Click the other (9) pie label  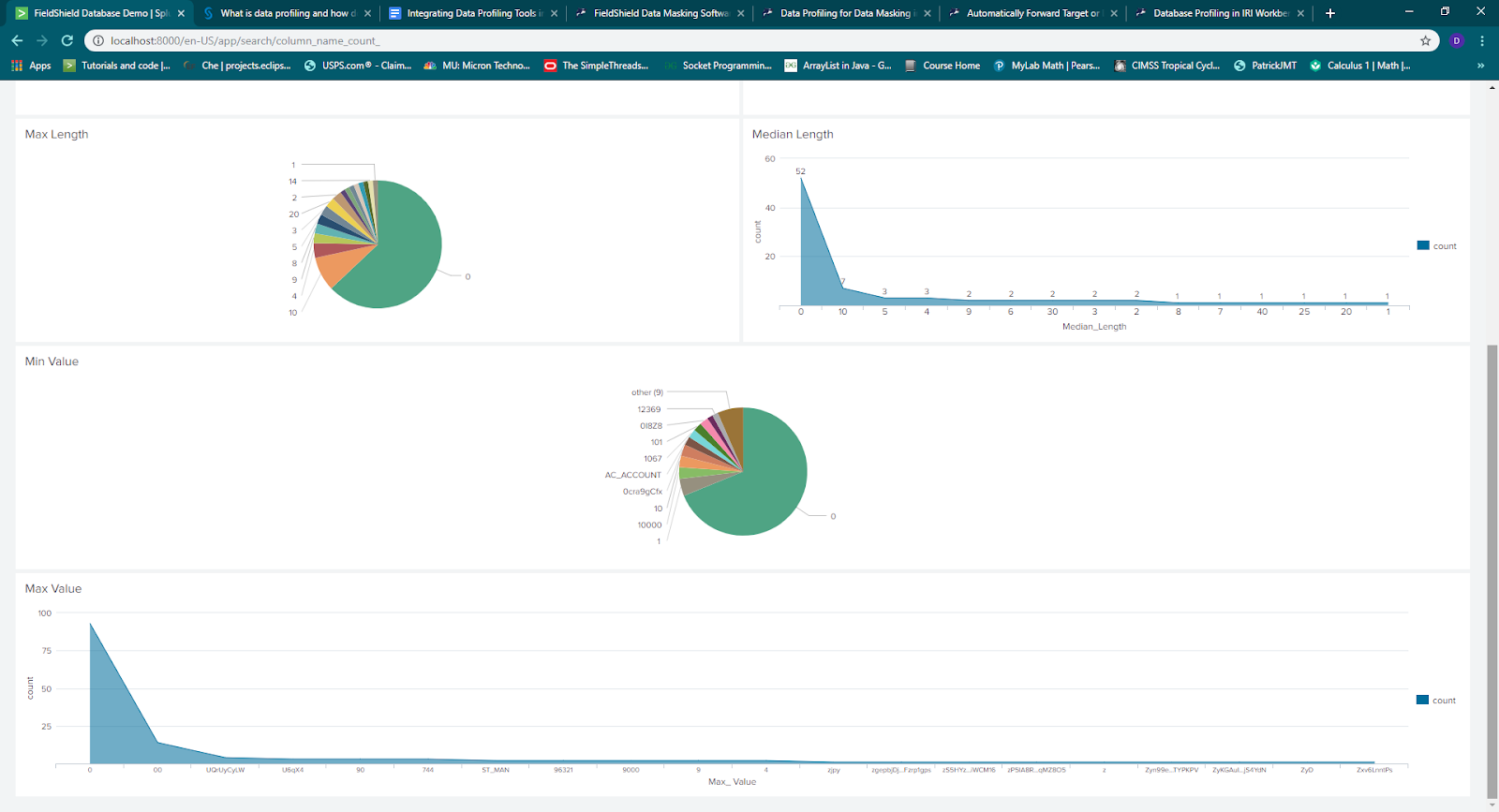tap(647, 392)
